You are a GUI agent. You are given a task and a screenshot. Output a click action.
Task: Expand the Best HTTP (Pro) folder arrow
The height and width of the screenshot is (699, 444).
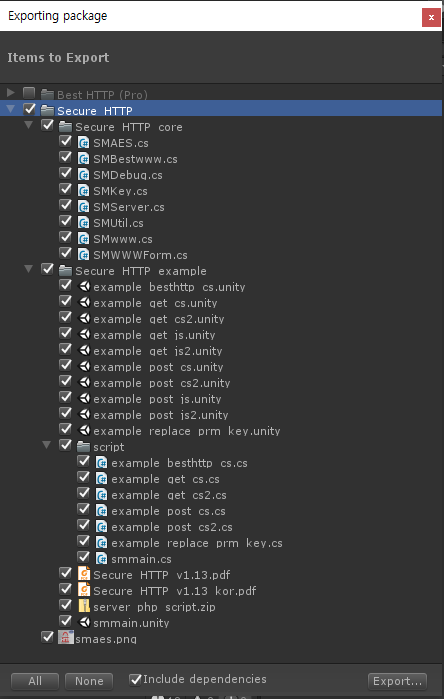11,93
